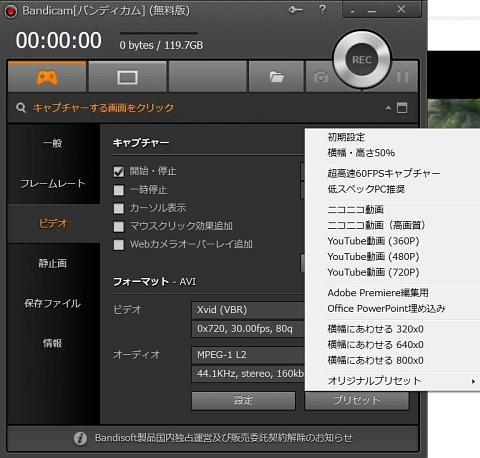The width and height of the screenshot is (480, 458).
Task: Select Adobe Premiere編集用 preset
Action: 393,293
